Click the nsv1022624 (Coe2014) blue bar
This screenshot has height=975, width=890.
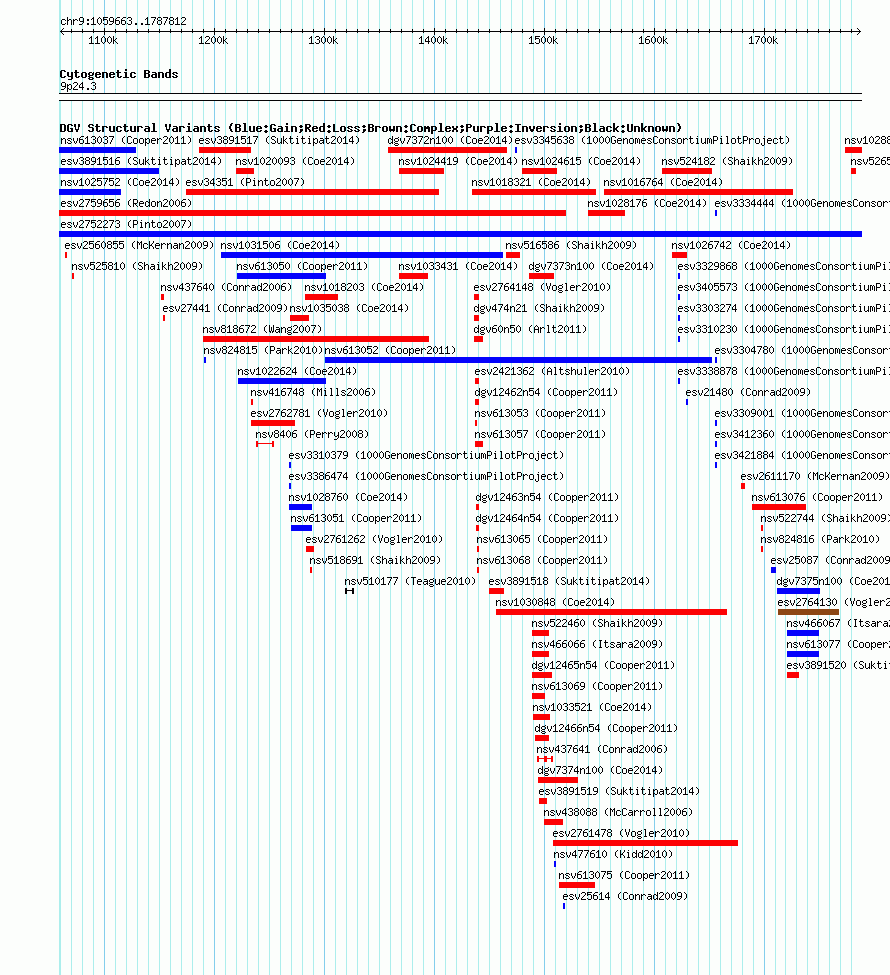point(281,381)
